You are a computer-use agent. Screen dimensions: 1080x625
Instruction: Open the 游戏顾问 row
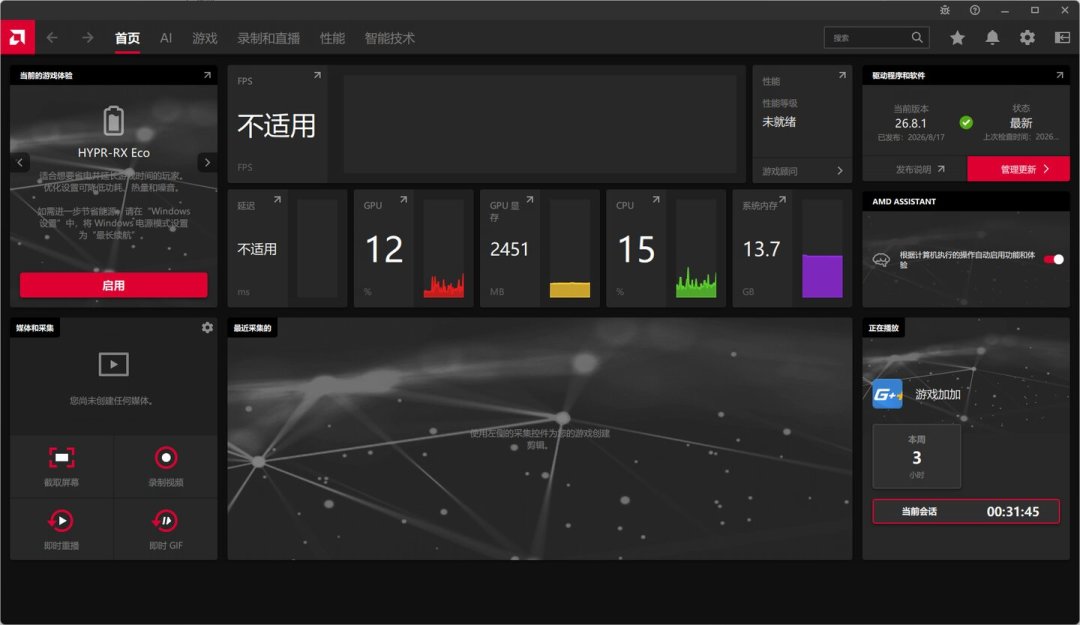tap(802, 171)
